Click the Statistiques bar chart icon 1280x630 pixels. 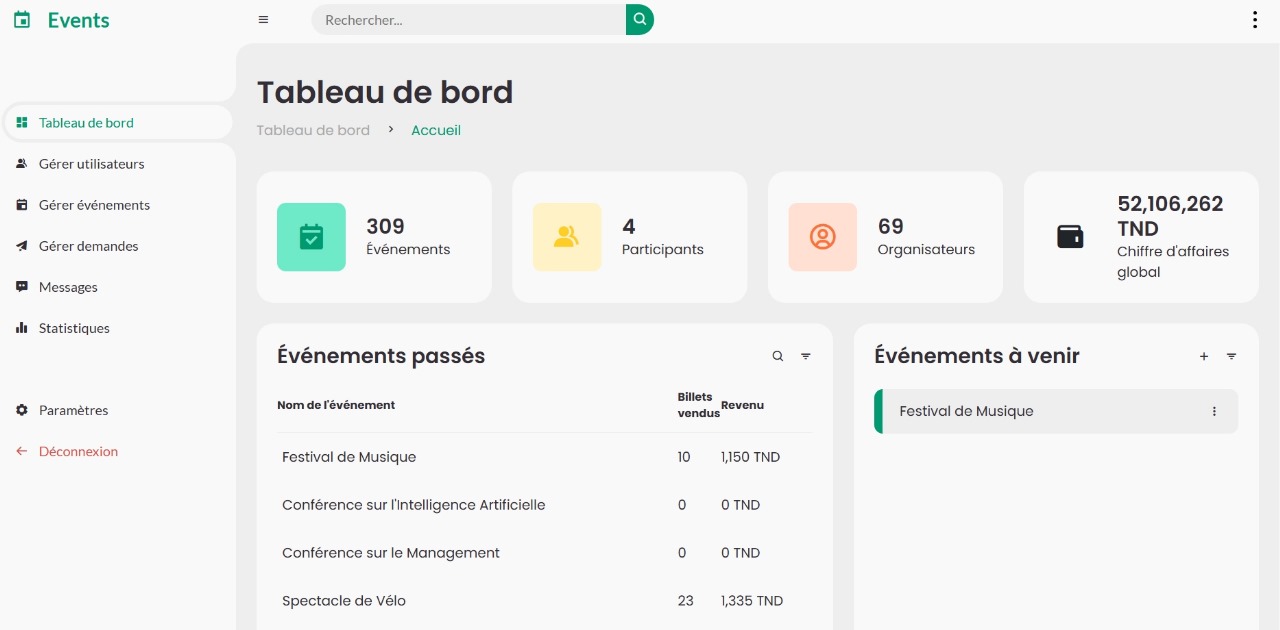pos(22,328)
